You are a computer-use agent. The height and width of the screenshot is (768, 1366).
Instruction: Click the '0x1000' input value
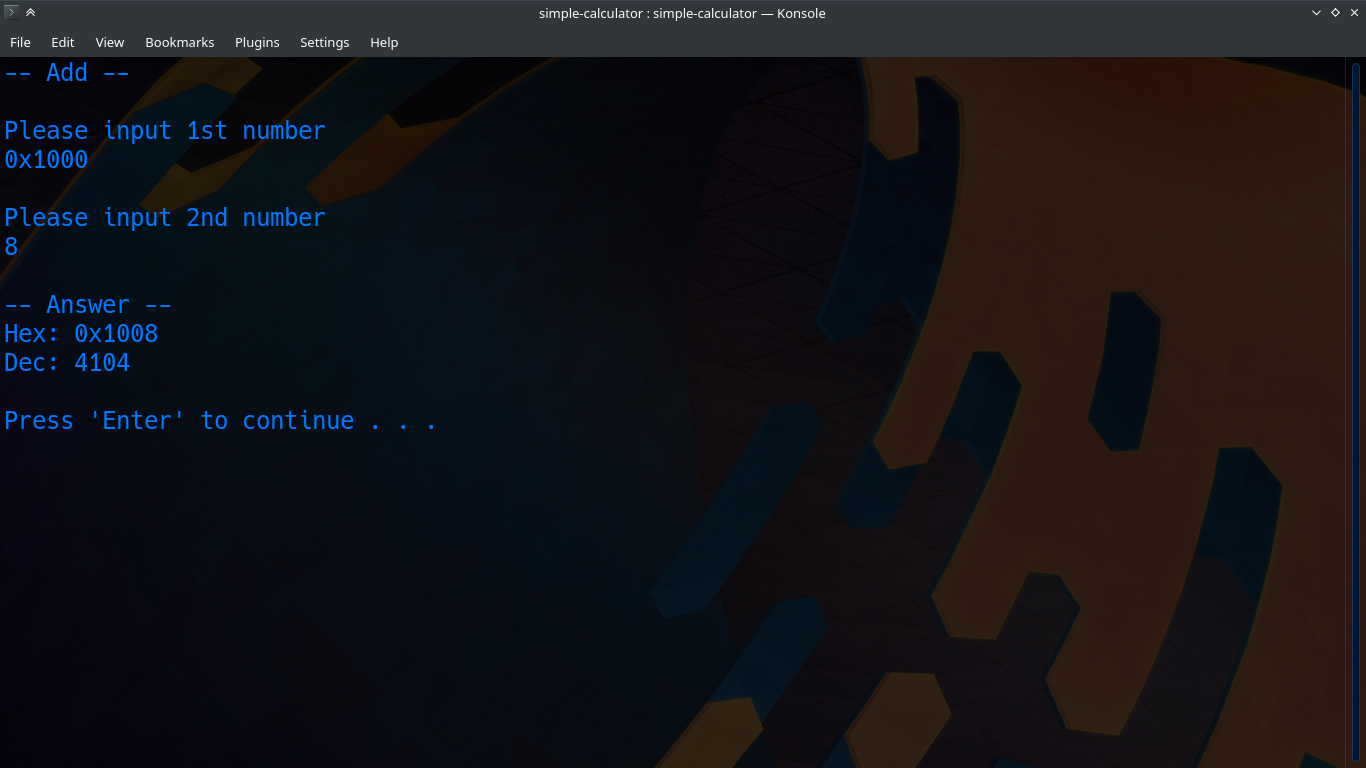point(46,160)
